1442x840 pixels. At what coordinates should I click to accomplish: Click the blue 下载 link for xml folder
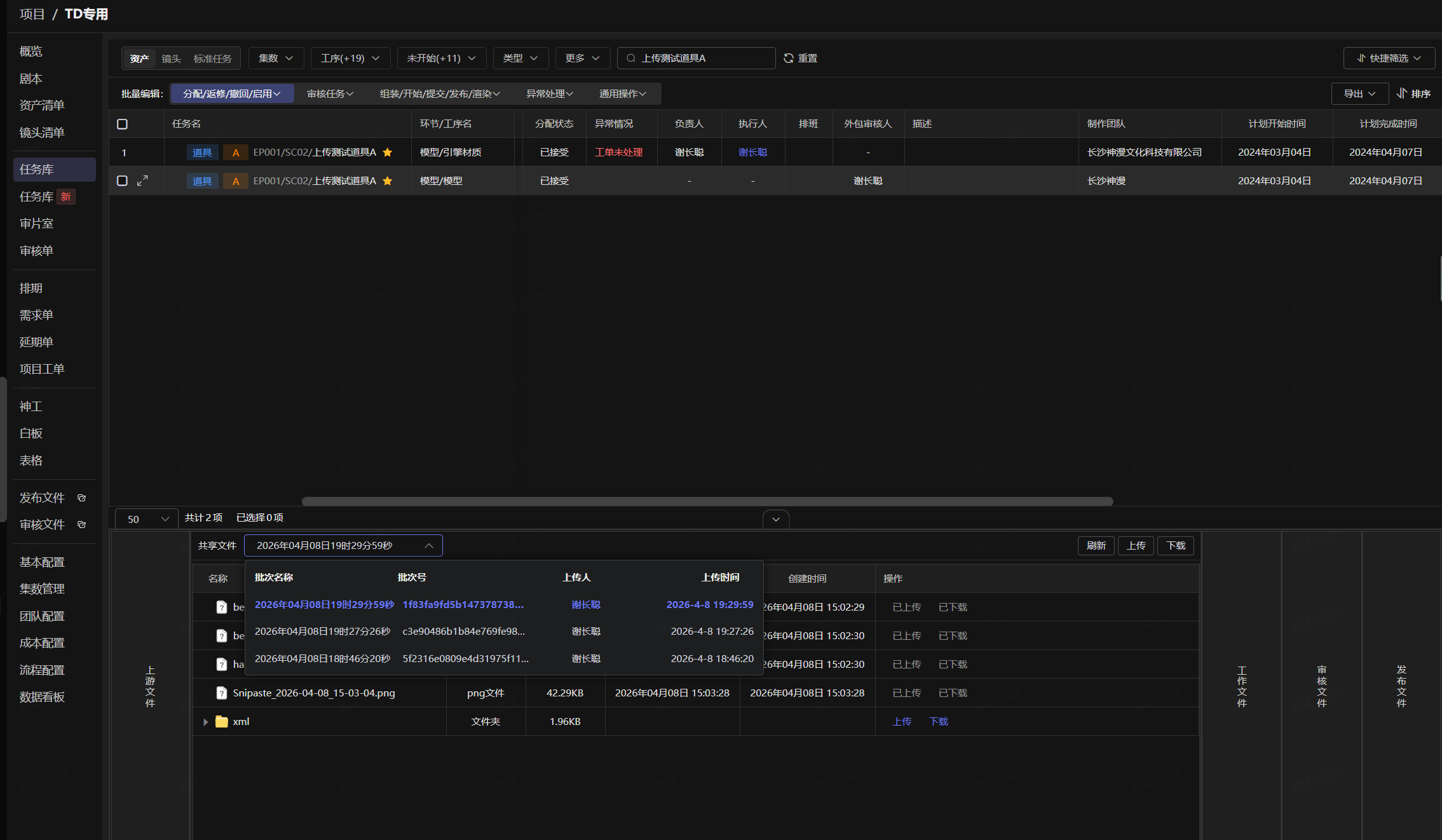click(938, 721)
